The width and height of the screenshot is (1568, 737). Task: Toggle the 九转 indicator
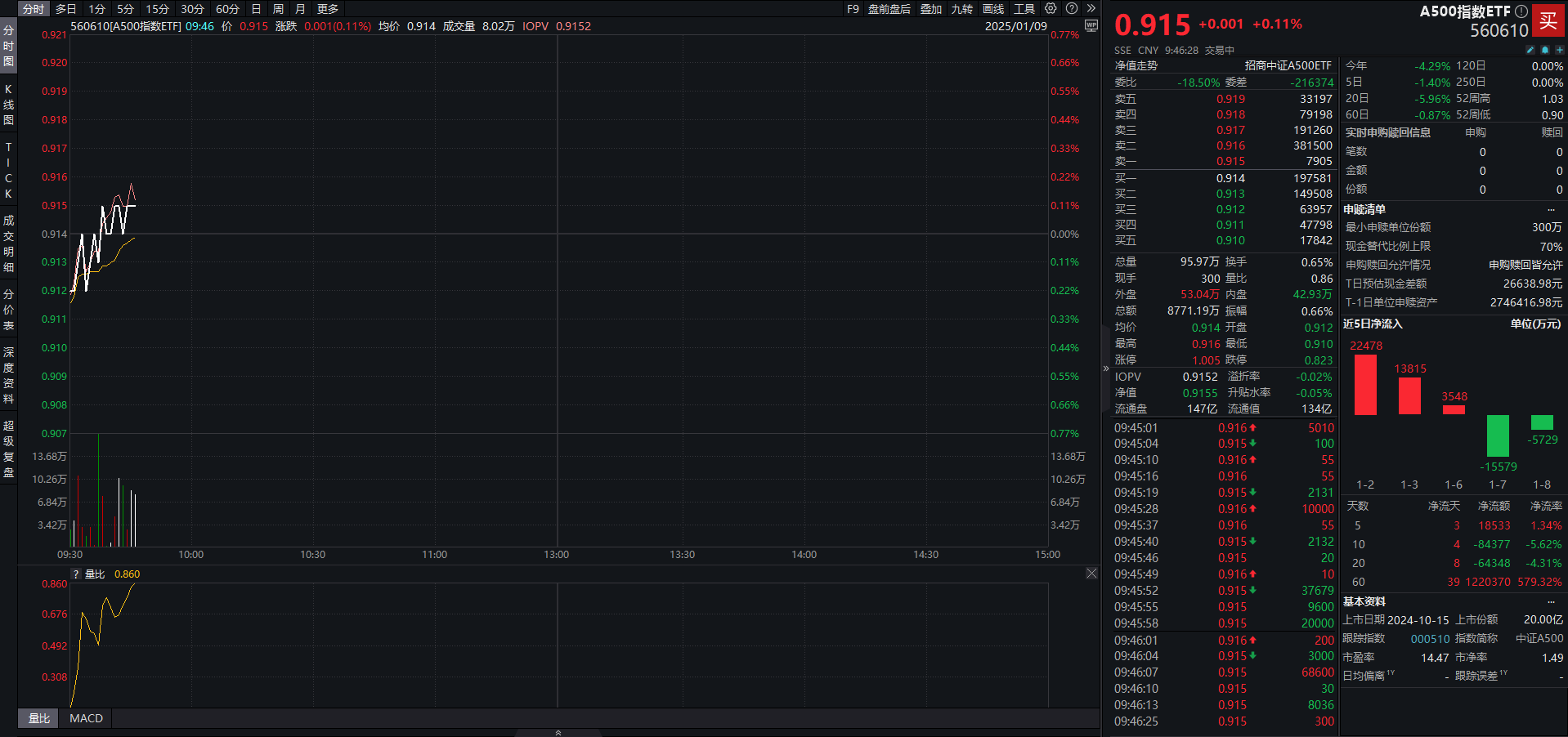coord(961,9)
